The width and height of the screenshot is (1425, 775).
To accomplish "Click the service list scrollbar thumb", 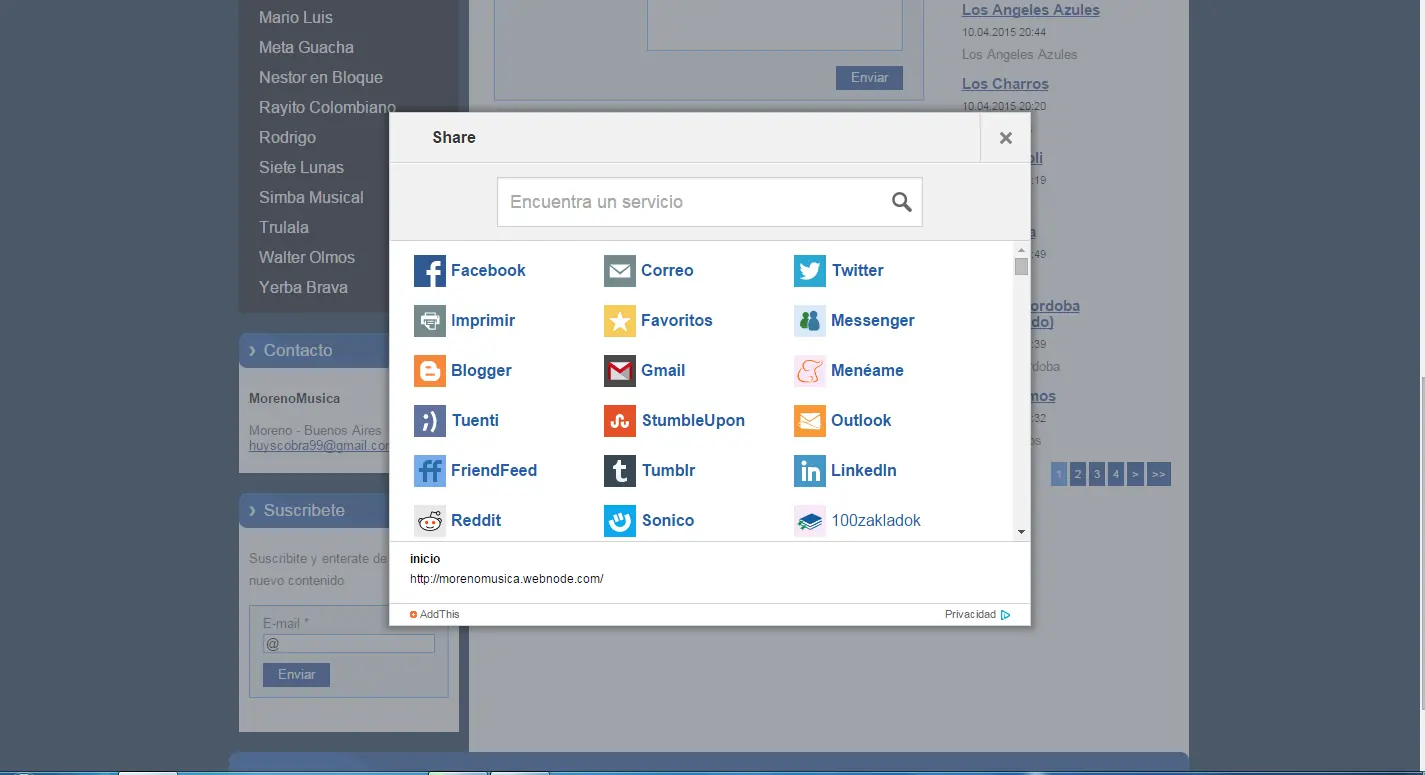I will (1021, 267).
